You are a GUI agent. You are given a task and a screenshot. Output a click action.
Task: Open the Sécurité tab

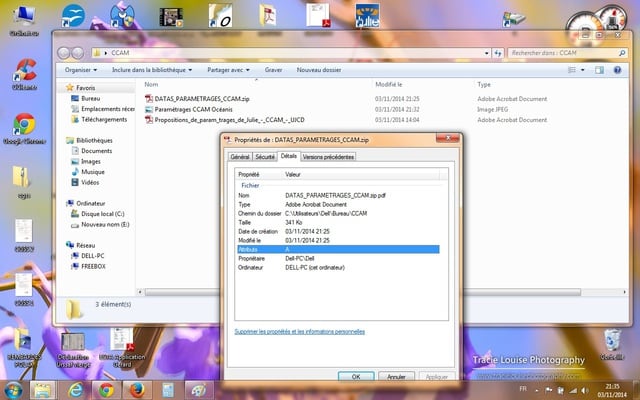[265, 157]
